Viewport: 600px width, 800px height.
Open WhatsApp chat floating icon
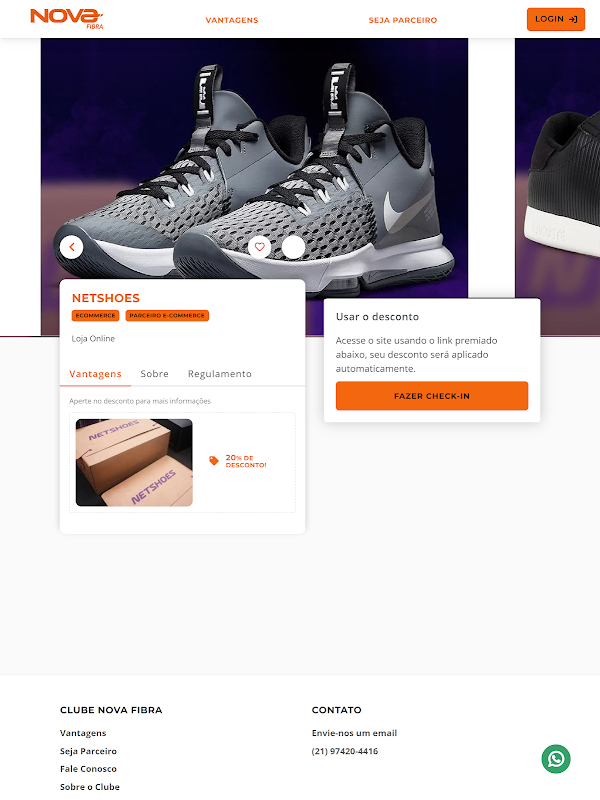pos(556,759)
